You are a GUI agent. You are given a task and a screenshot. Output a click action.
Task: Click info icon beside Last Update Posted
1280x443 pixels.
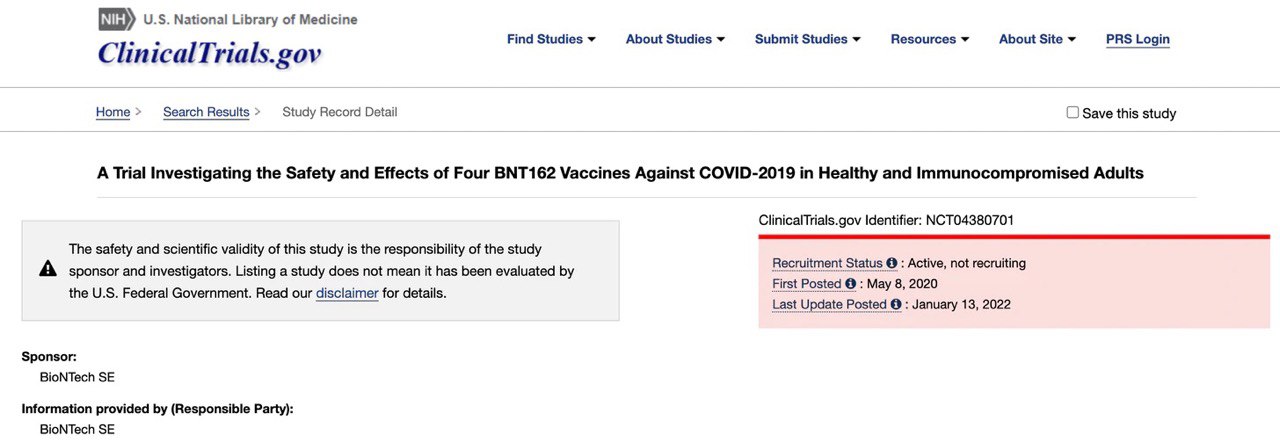(x=896, y=304)
